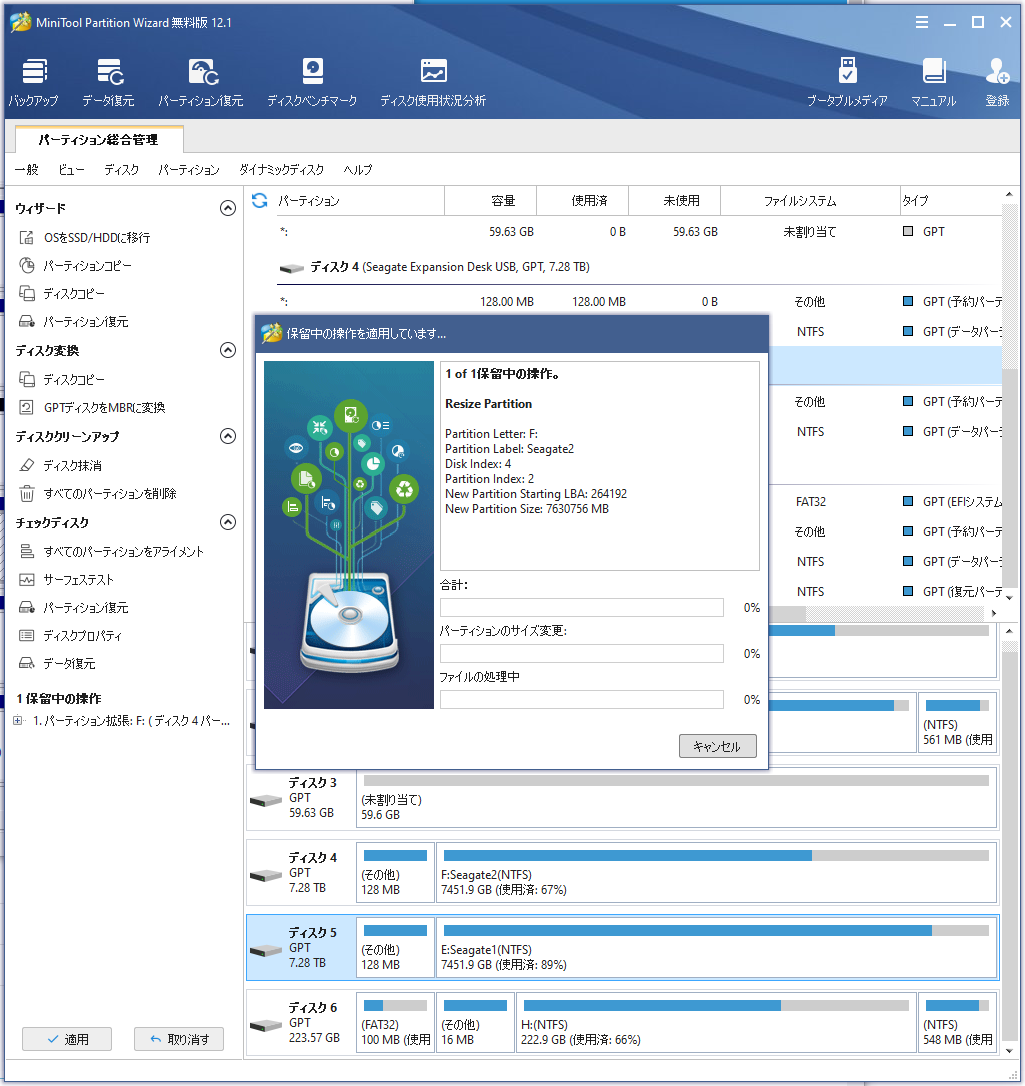This screenshot has height=1086, width=1025.
Task: Select the 59.63 GB 未割り当て table row
Action: pos(639,231)
